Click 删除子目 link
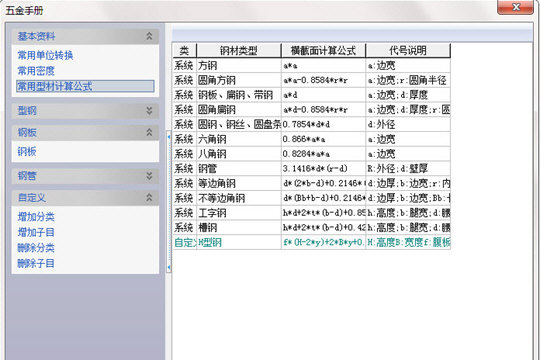 [x=36, y=264]
